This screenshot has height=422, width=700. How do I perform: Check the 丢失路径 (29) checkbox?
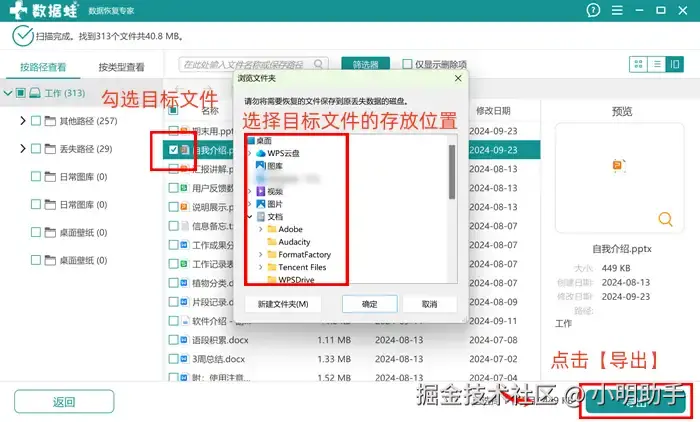click(x=36, y=148)
